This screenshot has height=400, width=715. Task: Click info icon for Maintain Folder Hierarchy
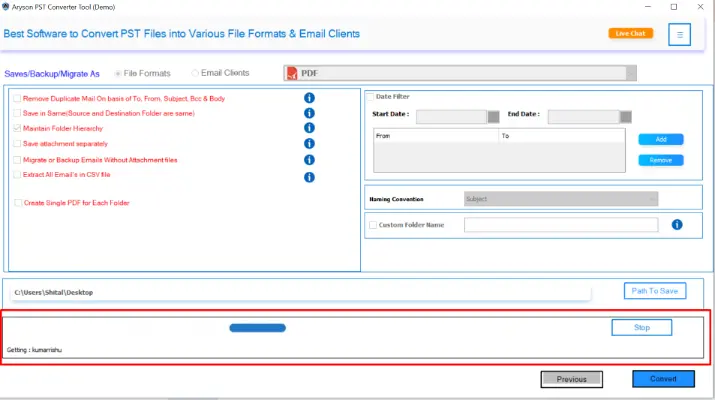[x=309, y=128]
